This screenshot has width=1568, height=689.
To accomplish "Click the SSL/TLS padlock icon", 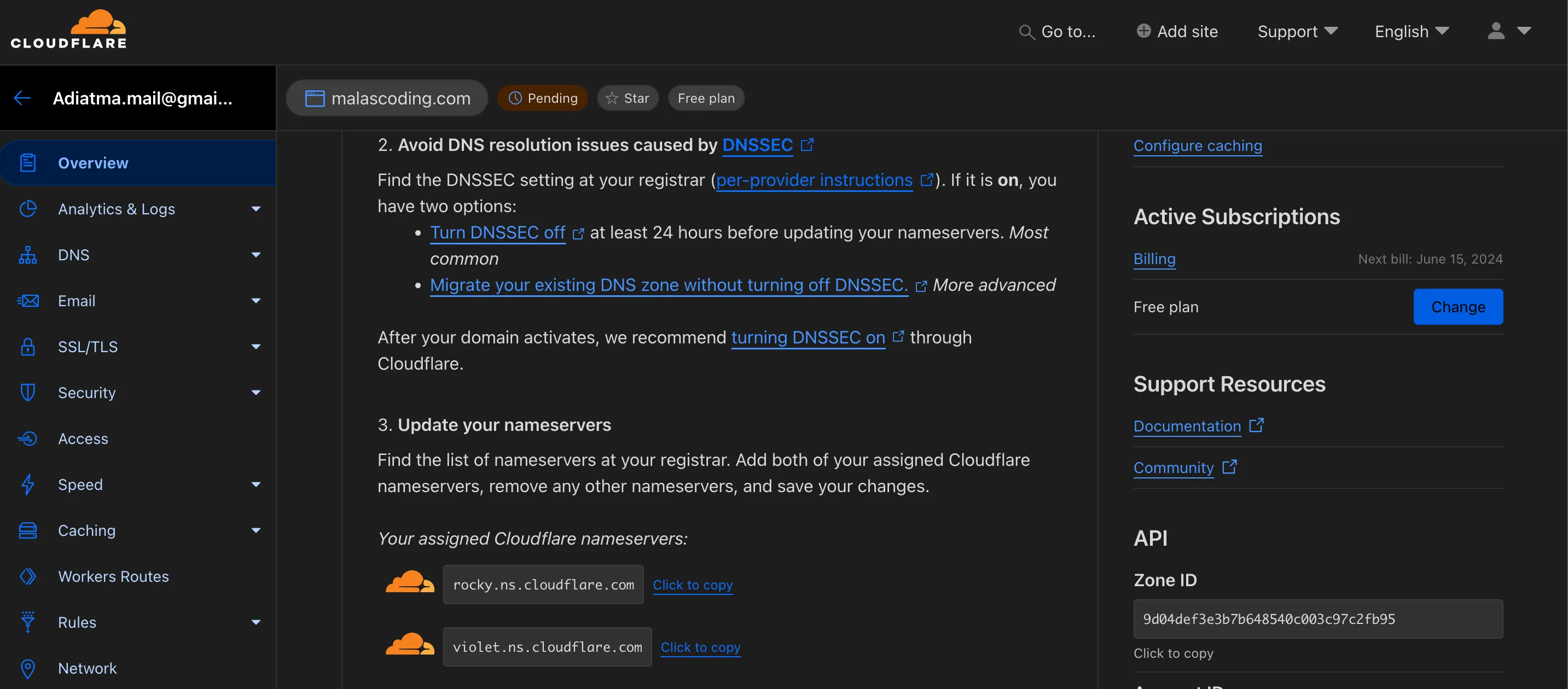I will pyautogui.click(x=27, y=347).
